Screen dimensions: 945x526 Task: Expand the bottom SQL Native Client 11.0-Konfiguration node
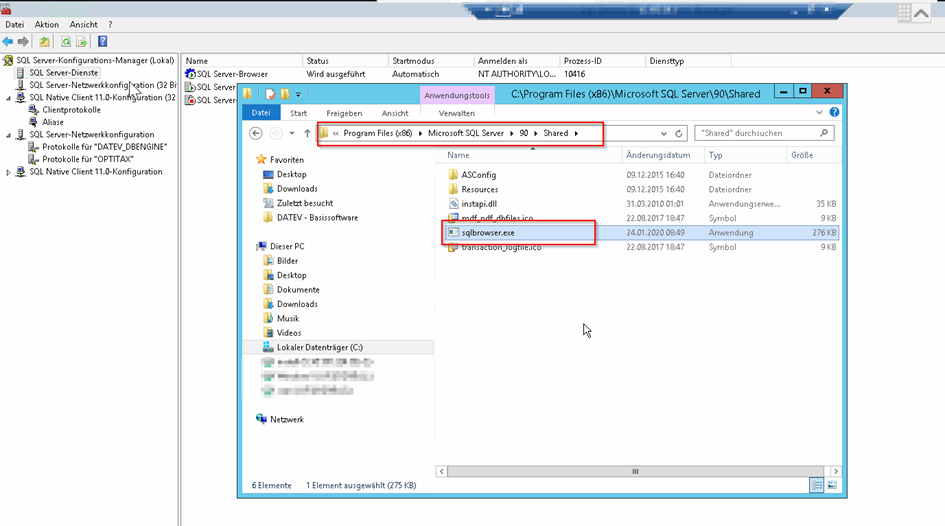(9, 172)
